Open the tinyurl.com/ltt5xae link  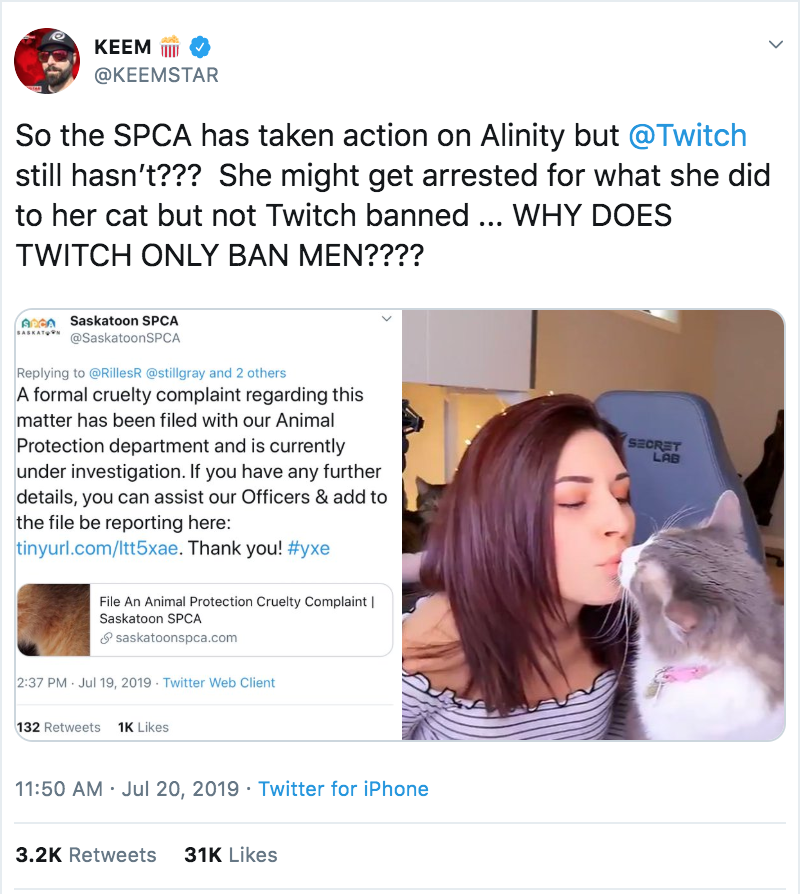[x=97, y=548]
